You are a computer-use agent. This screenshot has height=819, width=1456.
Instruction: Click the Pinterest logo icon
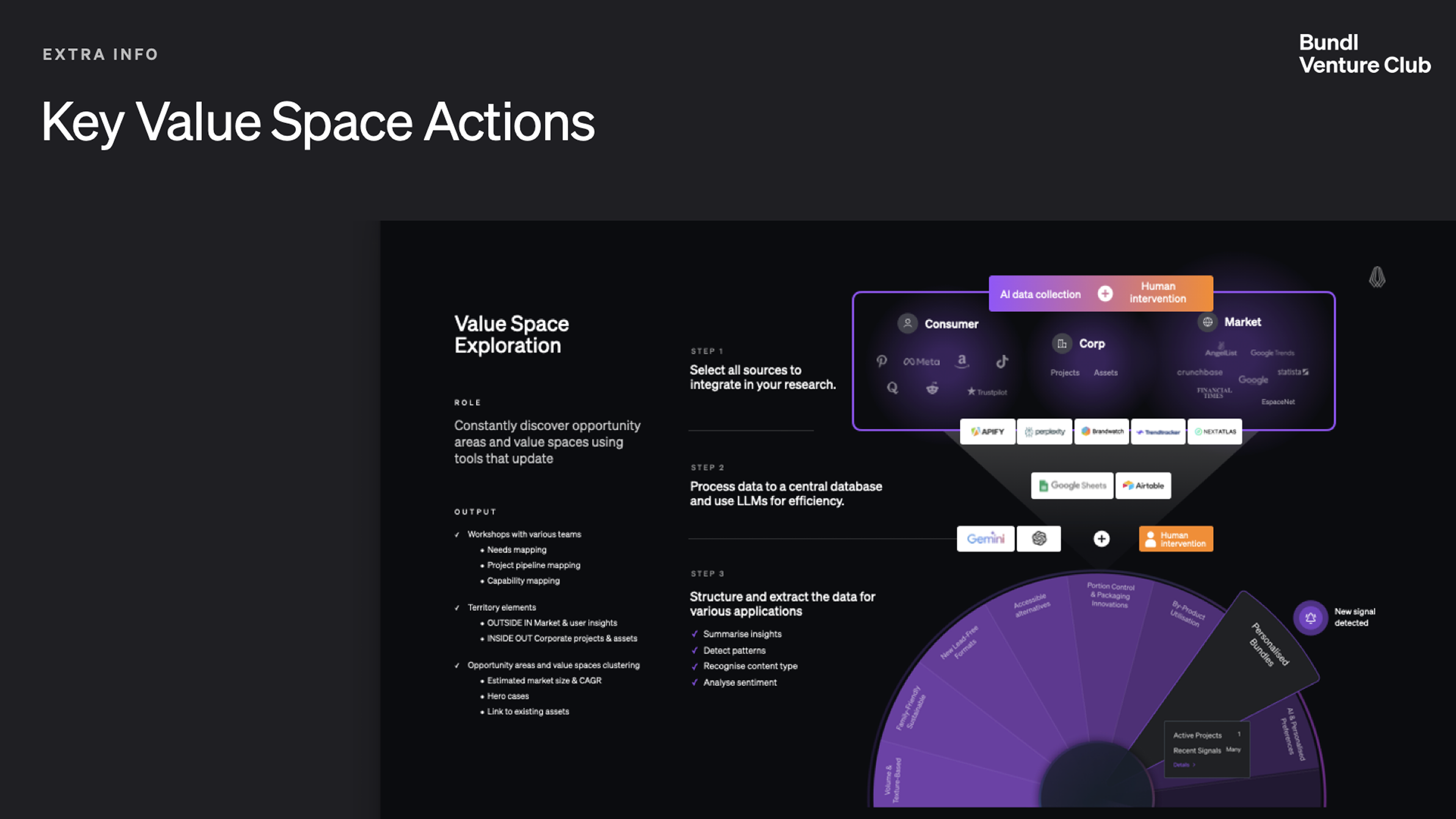tap(882, 361)
